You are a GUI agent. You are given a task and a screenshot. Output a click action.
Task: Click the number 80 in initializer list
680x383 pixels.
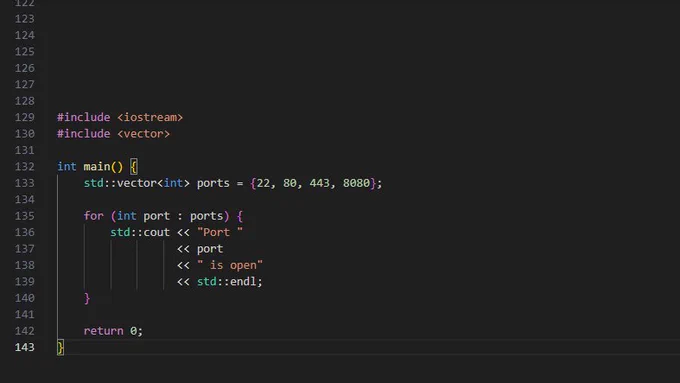click(290, 183)
